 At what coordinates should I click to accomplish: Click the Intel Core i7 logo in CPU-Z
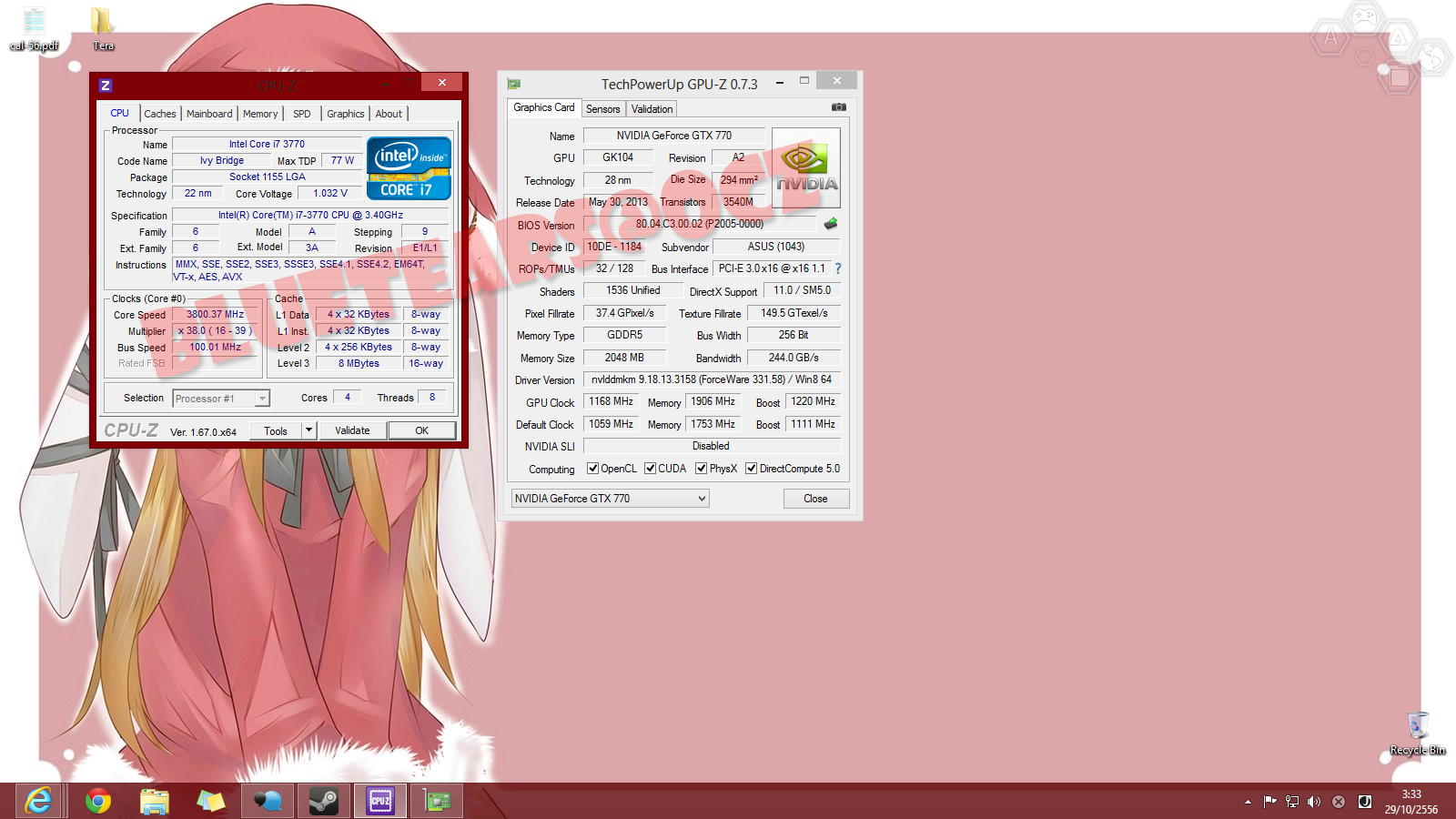pyautogui.click(x=409, y=168)
